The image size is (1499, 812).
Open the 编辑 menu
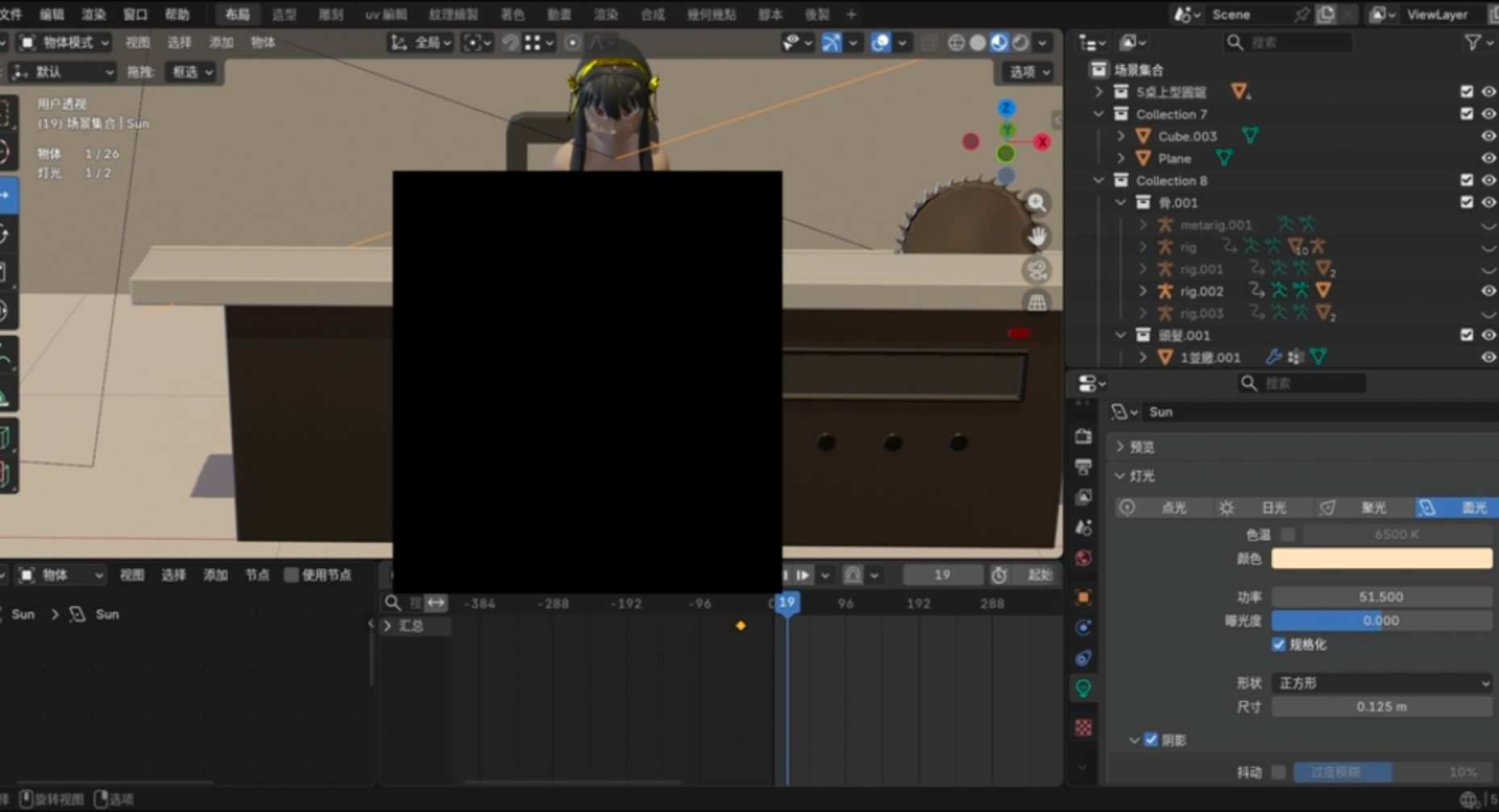coord(52,14)
